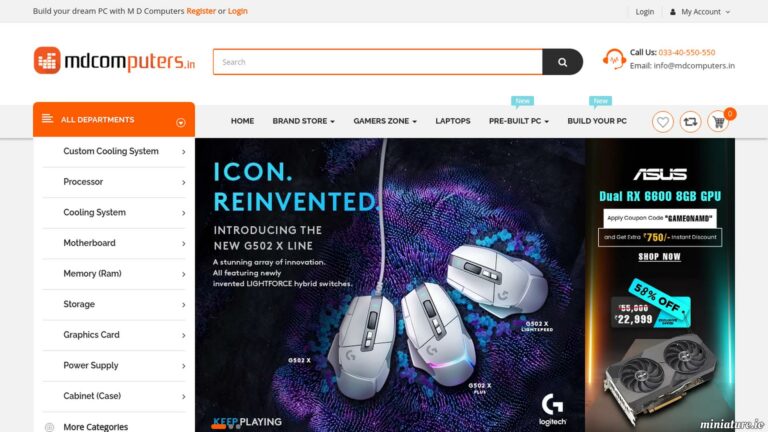Open the wishlist heart icon
Screen dimensions: 768x432
663,121
